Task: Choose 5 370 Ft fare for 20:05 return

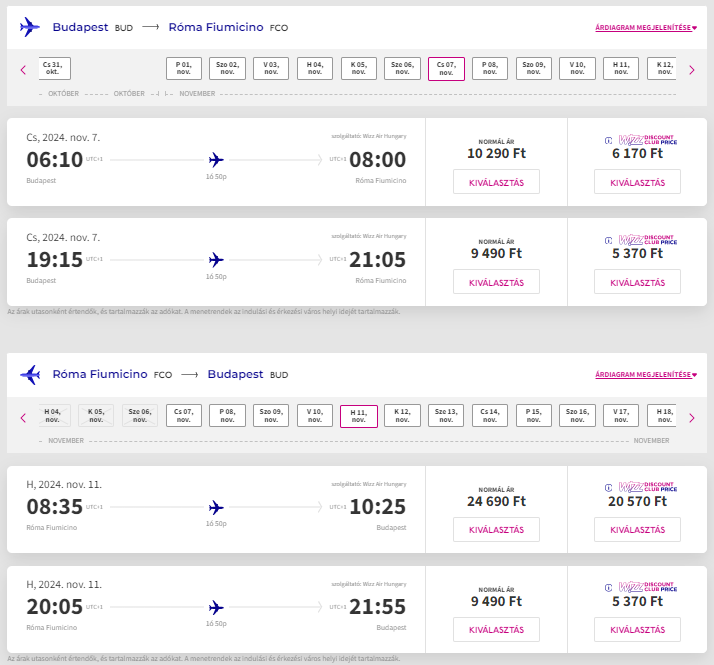Action: click(637, 629)
